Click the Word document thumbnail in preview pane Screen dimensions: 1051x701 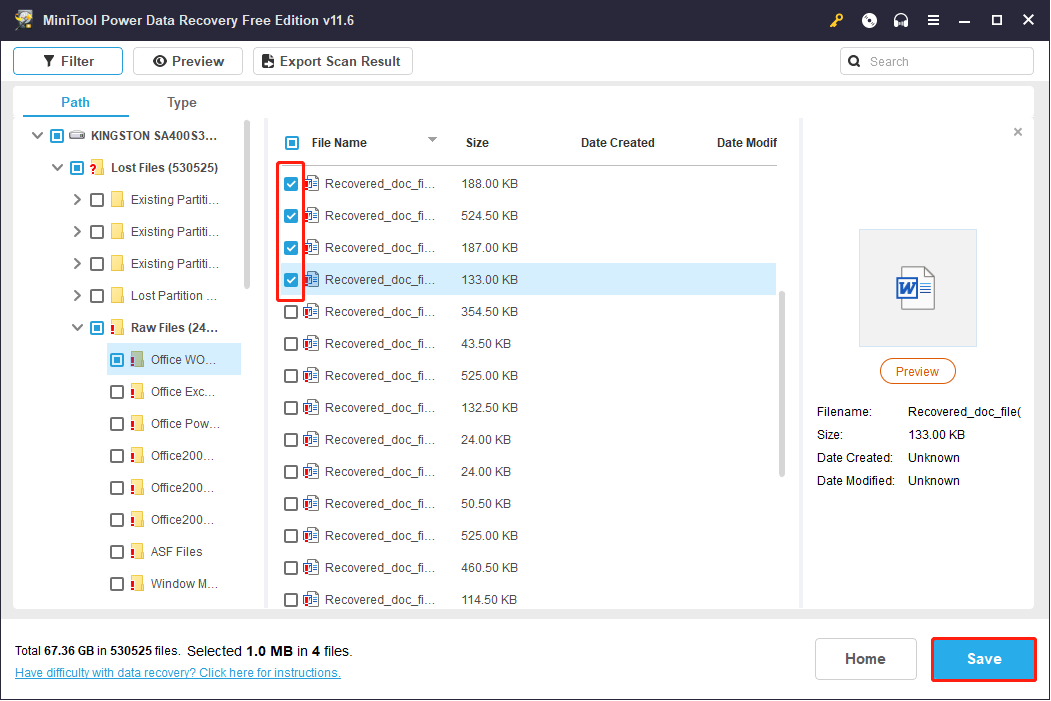pos(917,288)
